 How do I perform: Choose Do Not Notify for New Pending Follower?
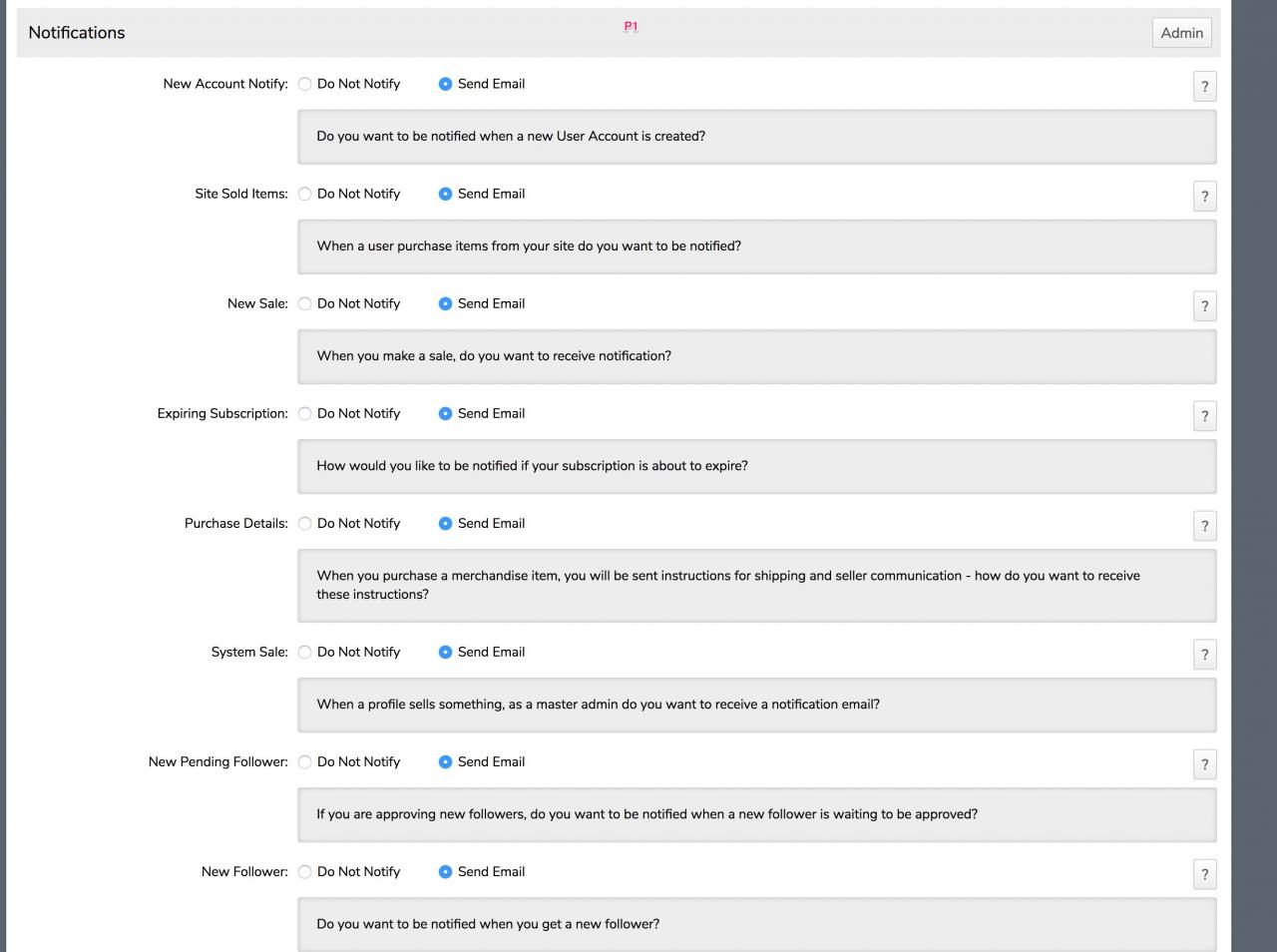[305, 761]
